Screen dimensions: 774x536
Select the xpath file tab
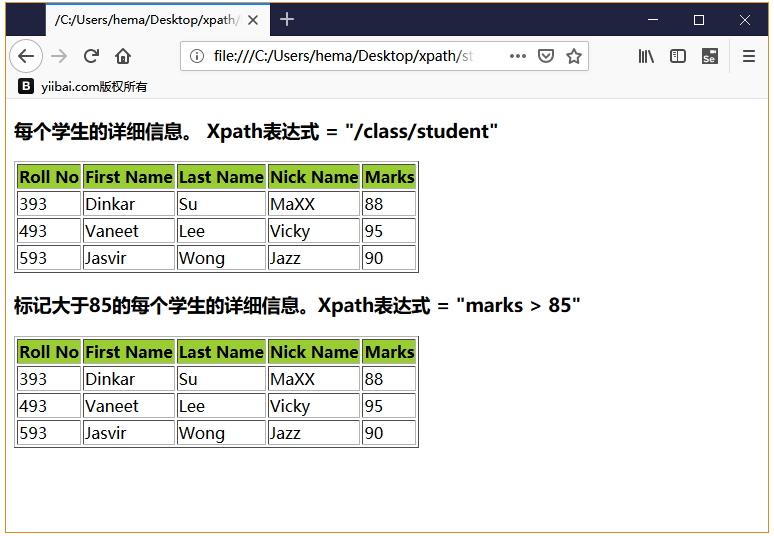[x=158, y=20]
